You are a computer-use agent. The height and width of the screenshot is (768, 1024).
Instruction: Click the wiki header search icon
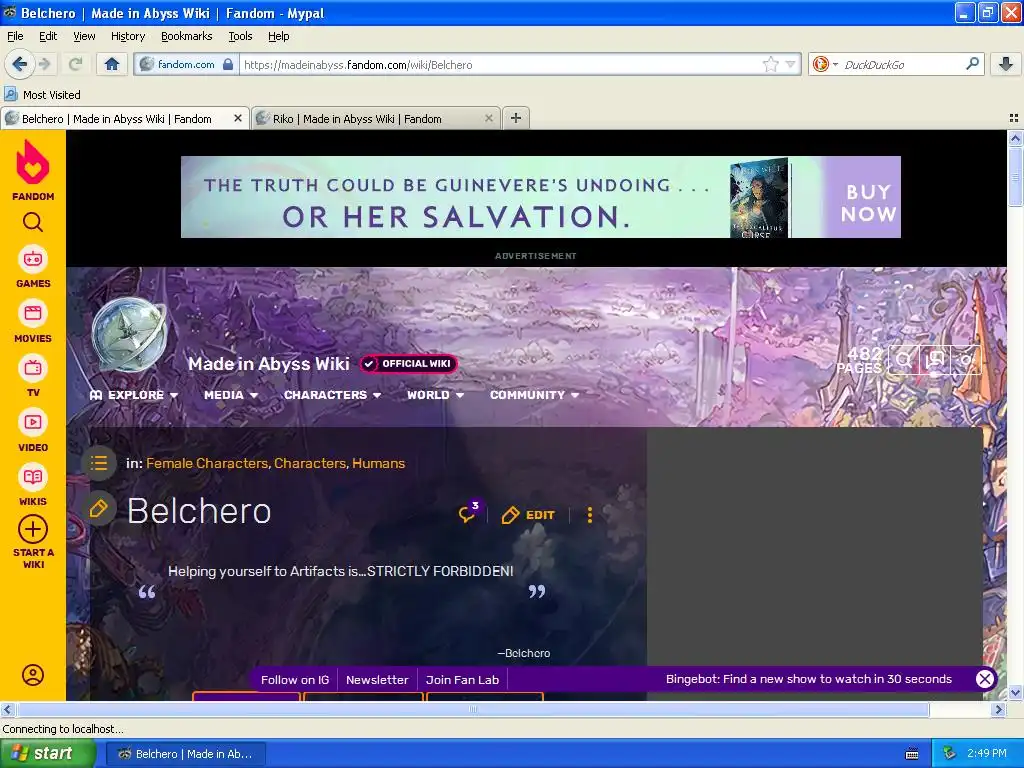(x=903, y=359)
